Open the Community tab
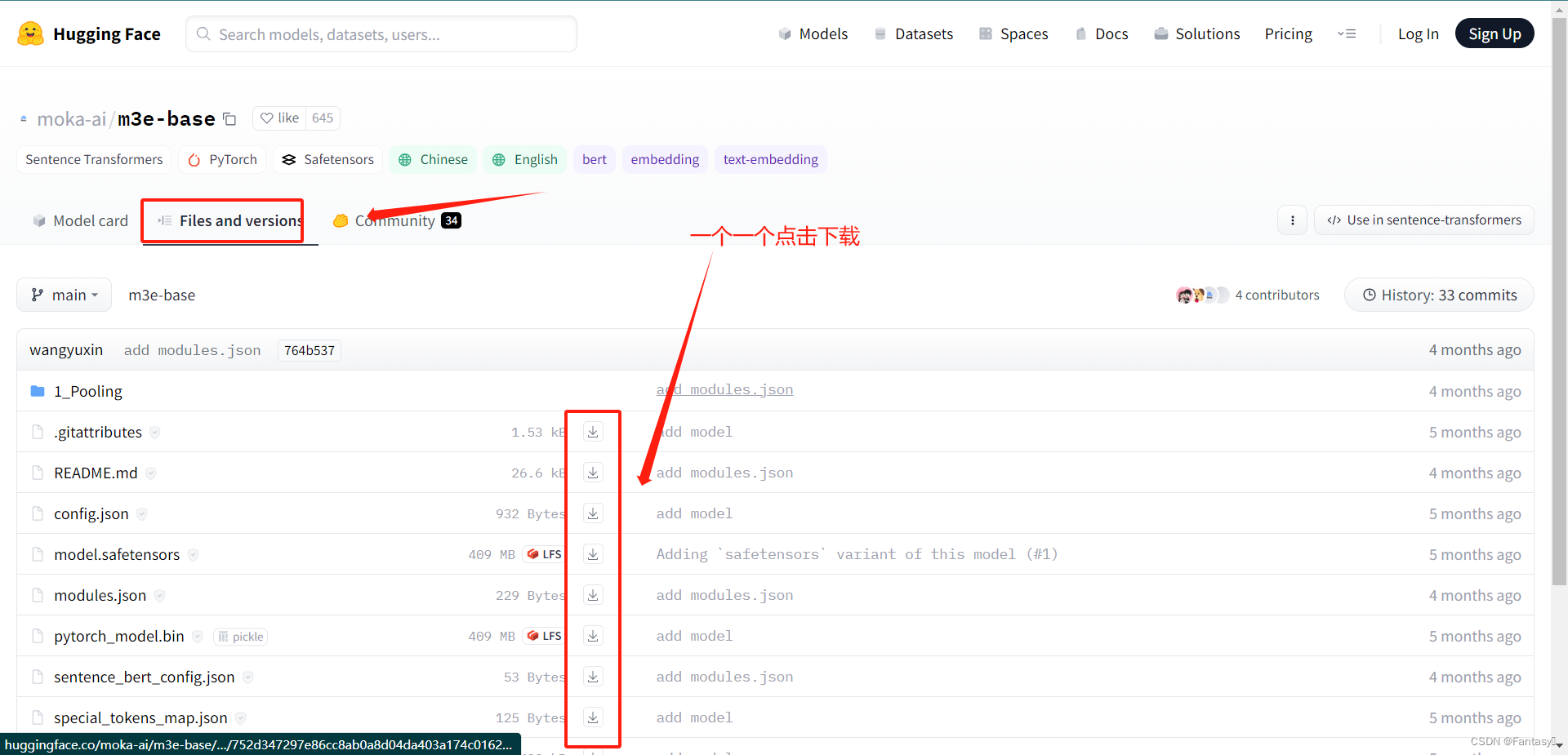 (x=397, y=220)
